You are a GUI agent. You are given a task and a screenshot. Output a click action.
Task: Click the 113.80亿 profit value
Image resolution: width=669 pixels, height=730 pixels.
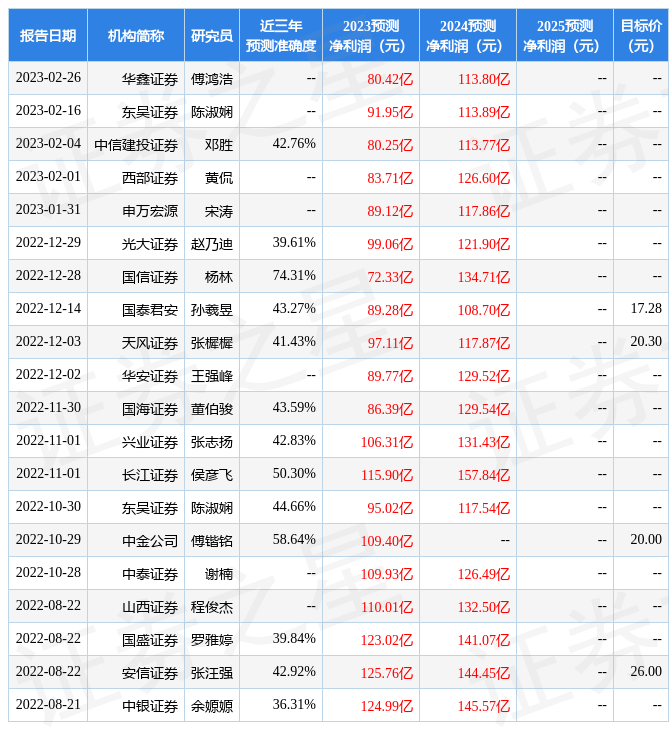click(484, 79)
